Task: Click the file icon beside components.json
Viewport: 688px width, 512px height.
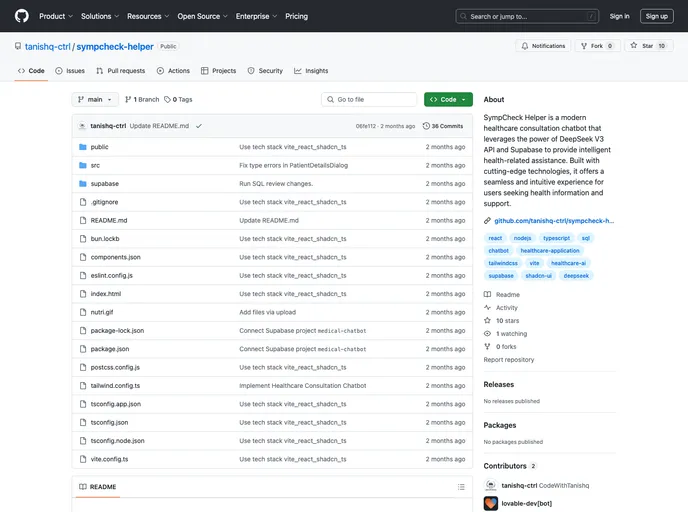Action: [x=82, y=257]
